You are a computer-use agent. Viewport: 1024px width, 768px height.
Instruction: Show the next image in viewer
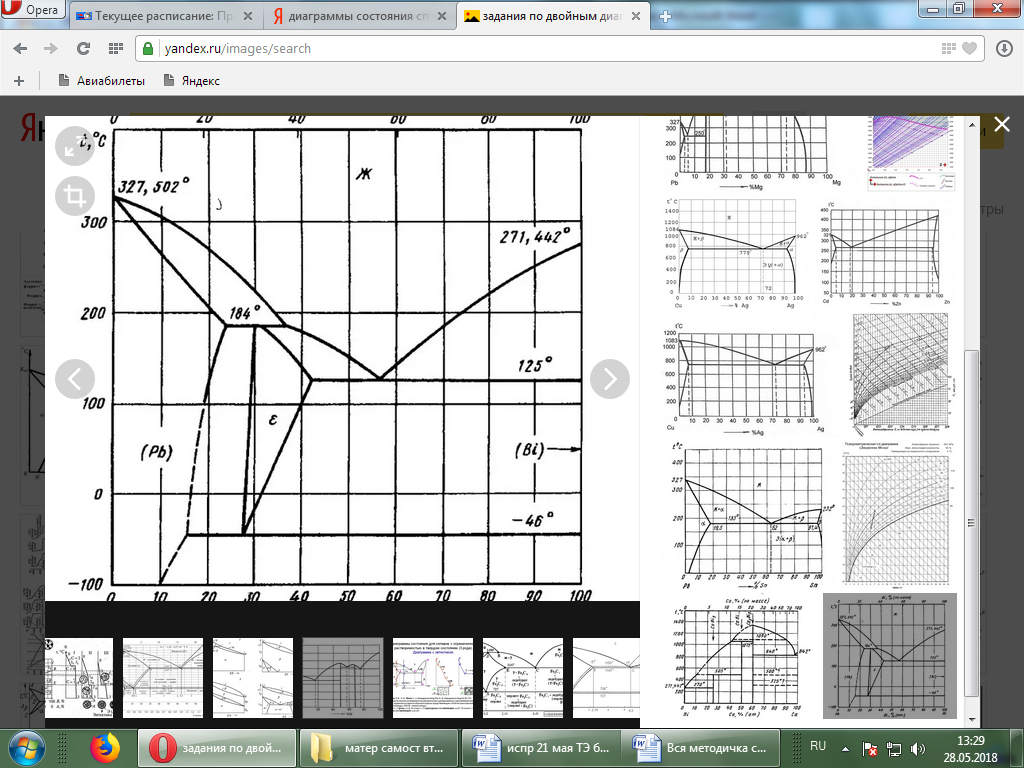click(x=610, y=379)
